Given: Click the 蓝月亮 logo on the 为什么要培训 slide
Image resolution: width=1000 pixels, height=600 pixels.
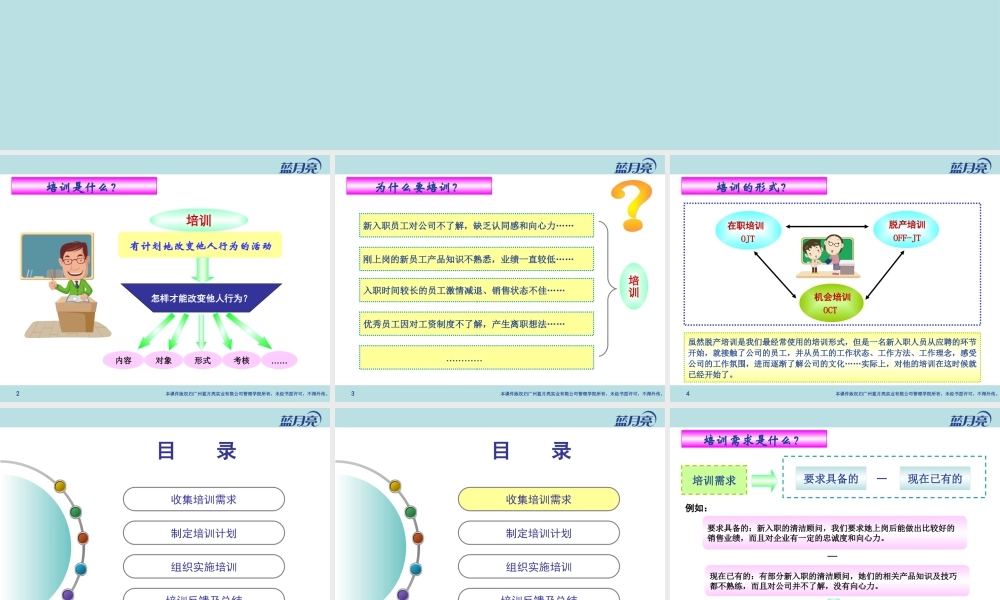Looking at the screenshot, I should tap(635, 166).
